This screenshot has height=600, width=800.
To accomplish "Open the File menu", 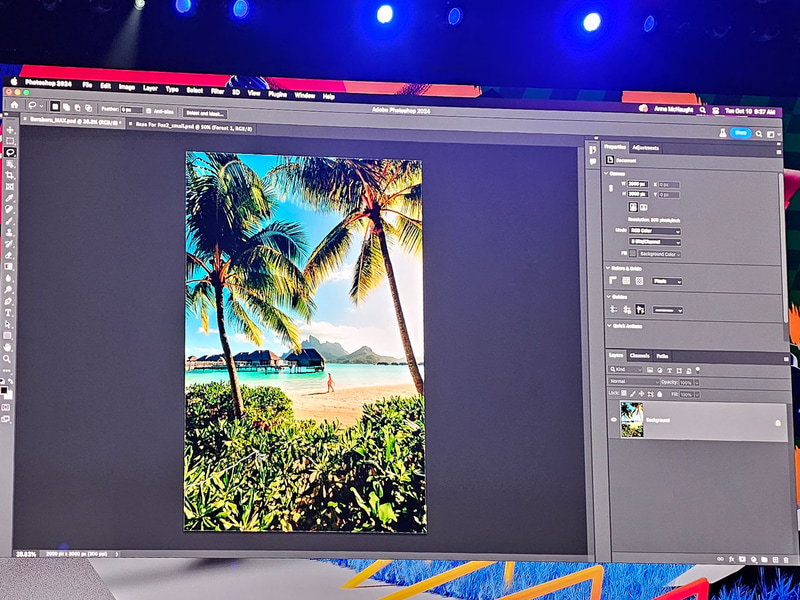I will pyautogui.click(x=87, y=85).
